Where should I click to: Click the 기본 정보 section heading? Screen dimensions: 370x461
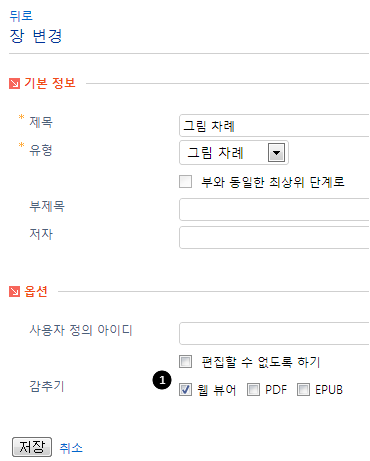click(50, 83)
